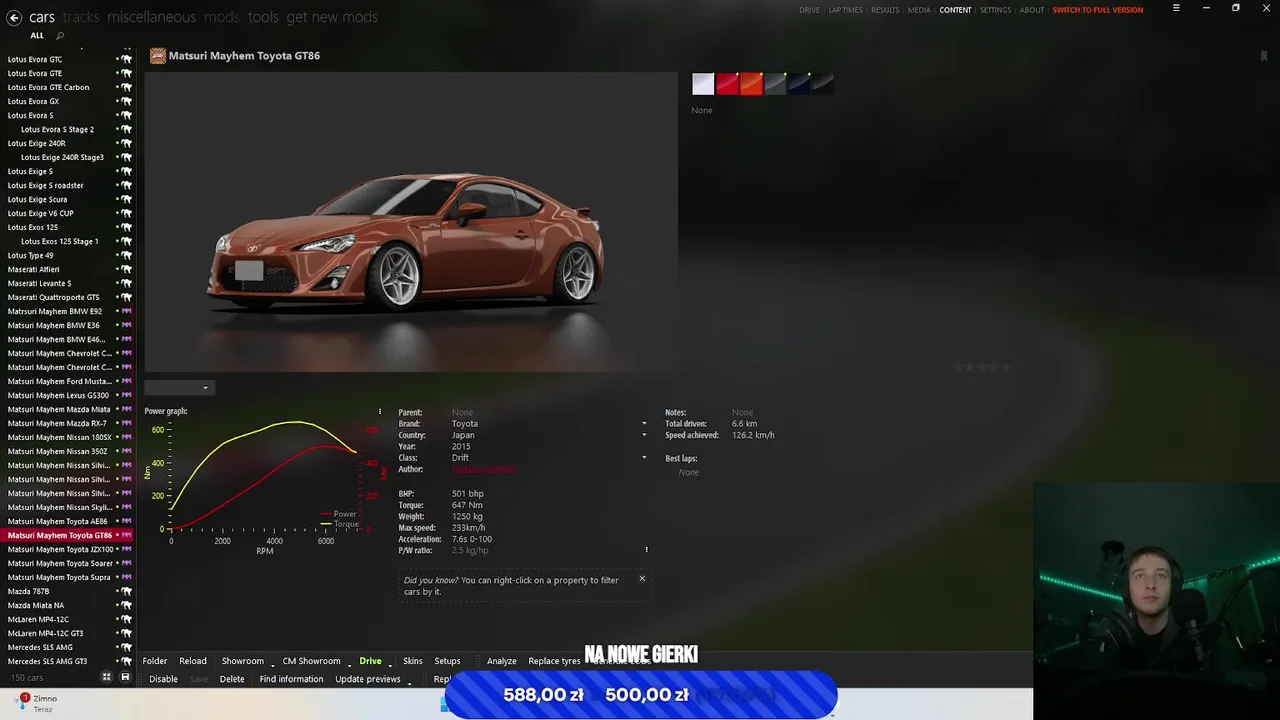Select Lotus Exos 125 Stage 1 in list

pos(60,241)
